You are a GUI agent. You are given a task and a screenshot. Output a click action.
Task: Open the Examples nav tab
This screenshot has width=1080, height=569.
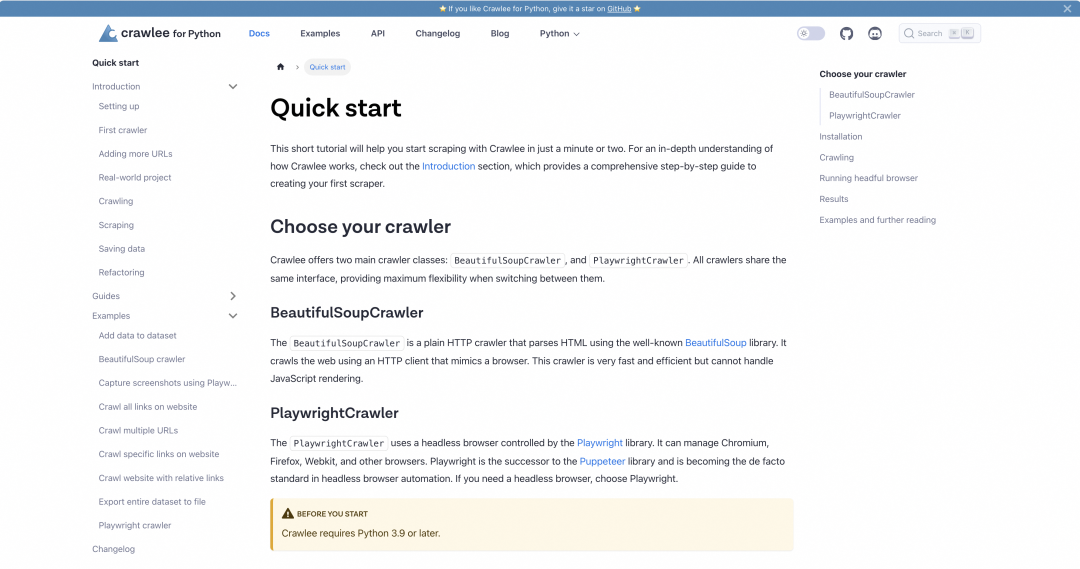(x=320, y=33)
